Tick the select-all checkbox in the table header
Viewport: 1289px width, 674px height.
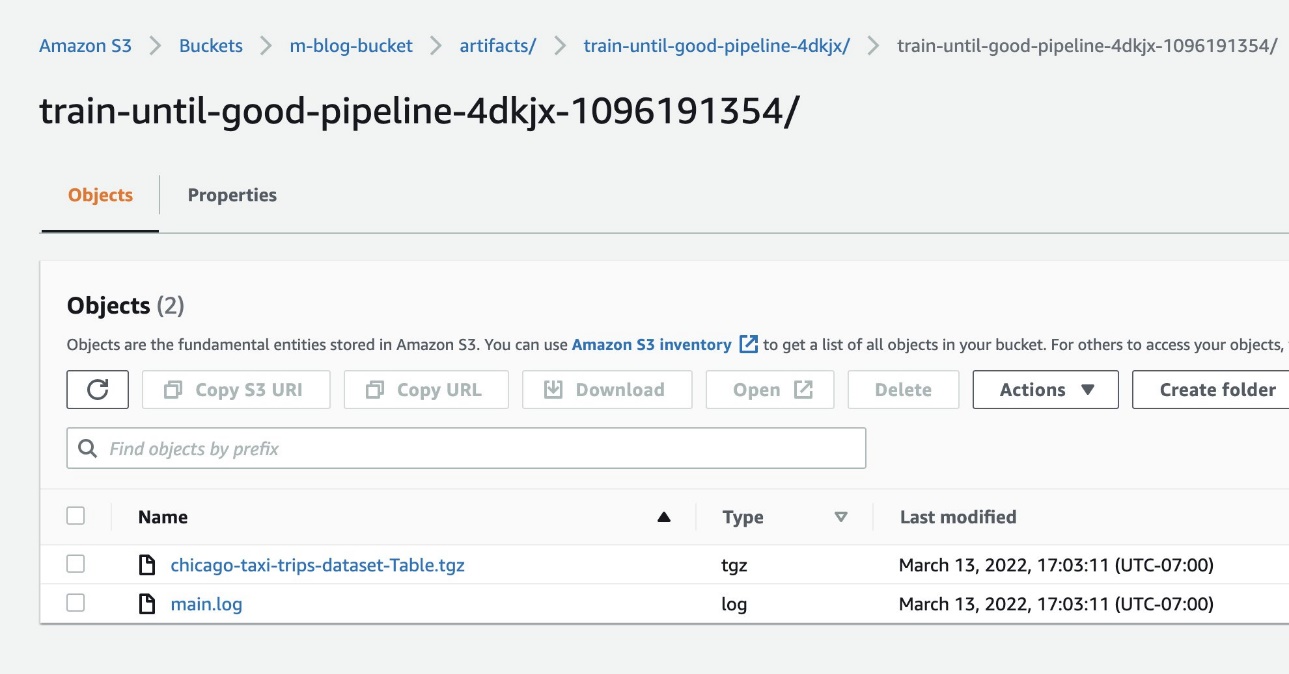[76, 516]
